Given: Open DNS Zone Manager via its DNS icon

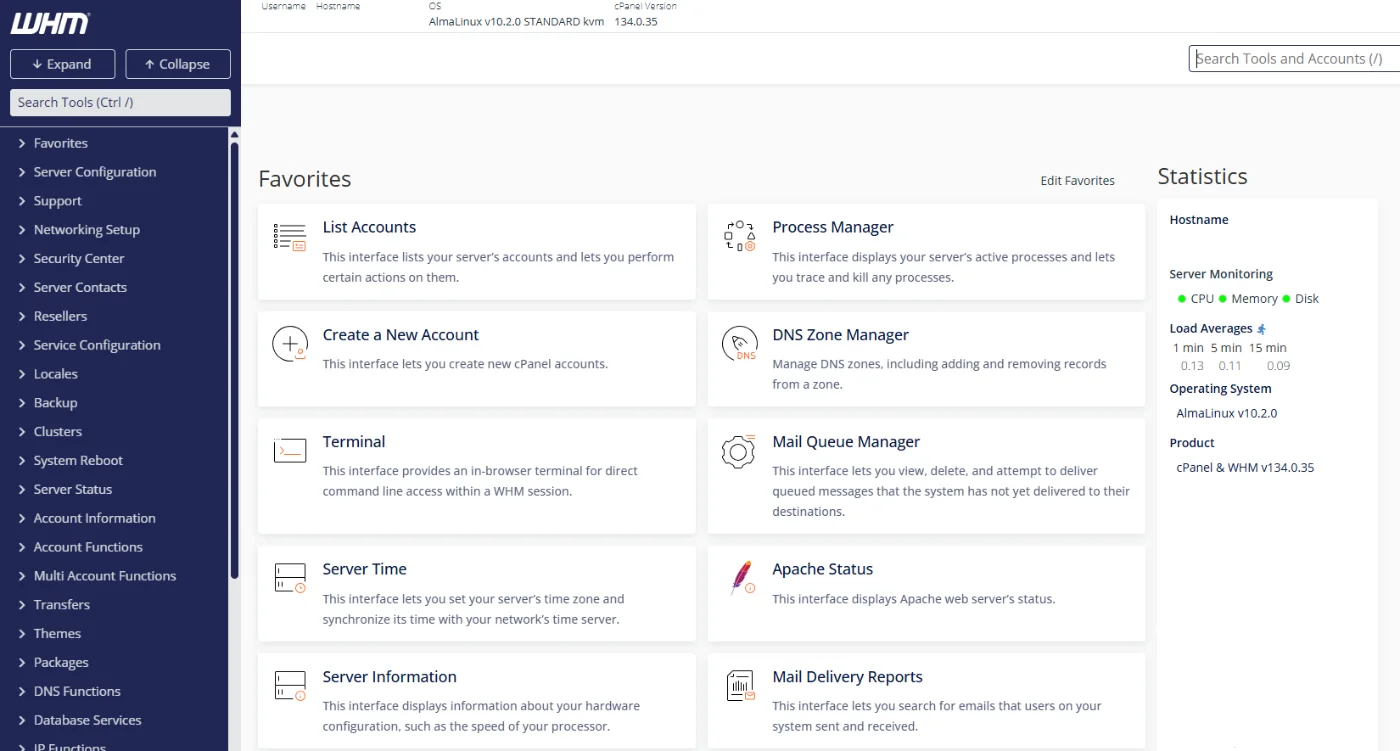Looking at the screenshot, I should [739, 344].
